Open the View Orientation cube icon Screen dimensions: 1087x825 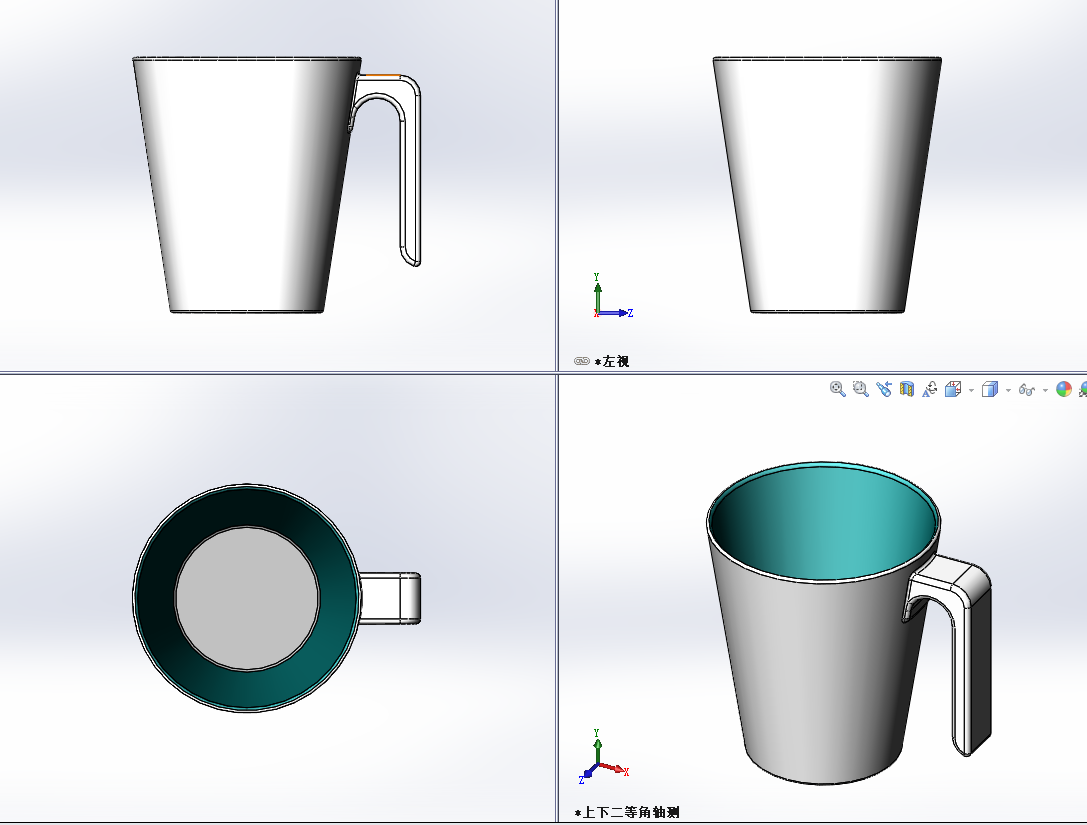[953, 389]
